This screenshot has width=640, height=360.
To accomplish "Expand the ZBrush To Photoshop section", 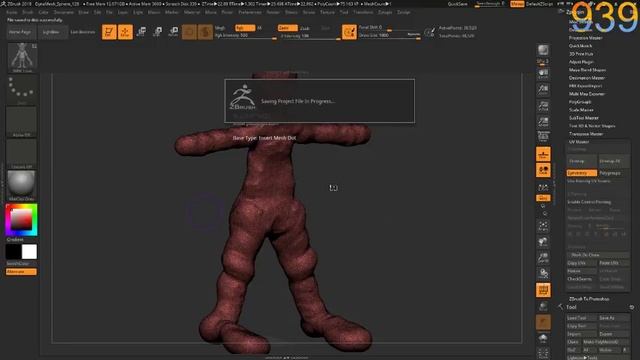I will click(589, 299).
